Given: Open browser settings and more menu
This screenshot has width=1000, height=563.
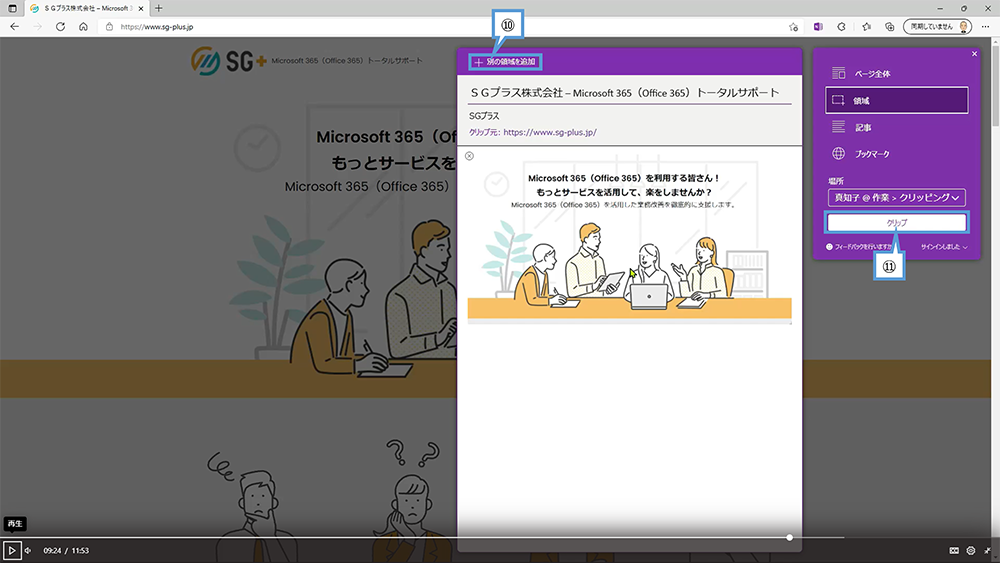Looking at the screenshot, I should coord(985,27).
